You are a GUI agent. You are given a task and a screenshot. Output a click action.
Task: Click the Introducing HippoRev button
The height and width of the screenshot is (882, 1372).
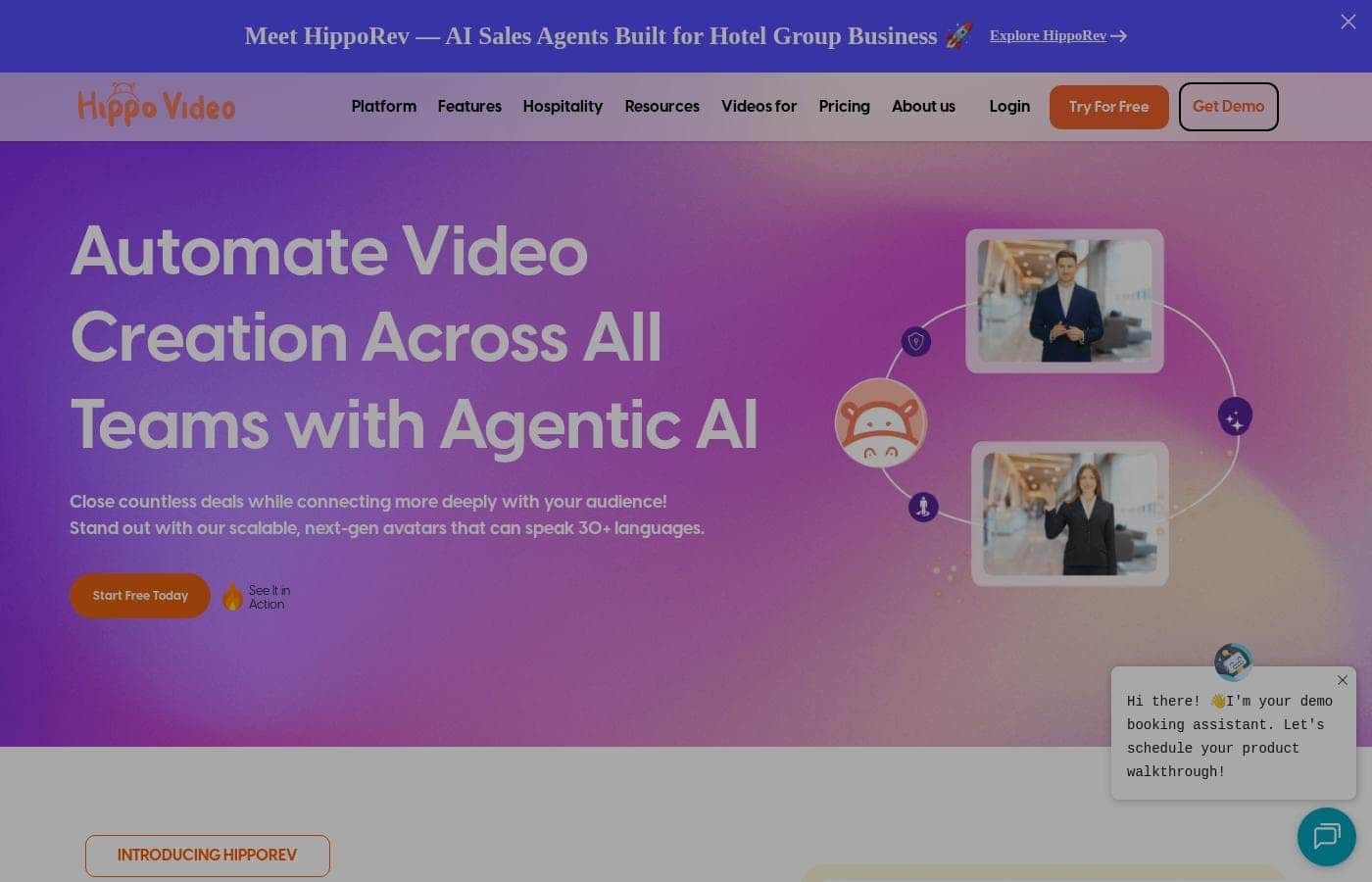(x=208, y=856)
